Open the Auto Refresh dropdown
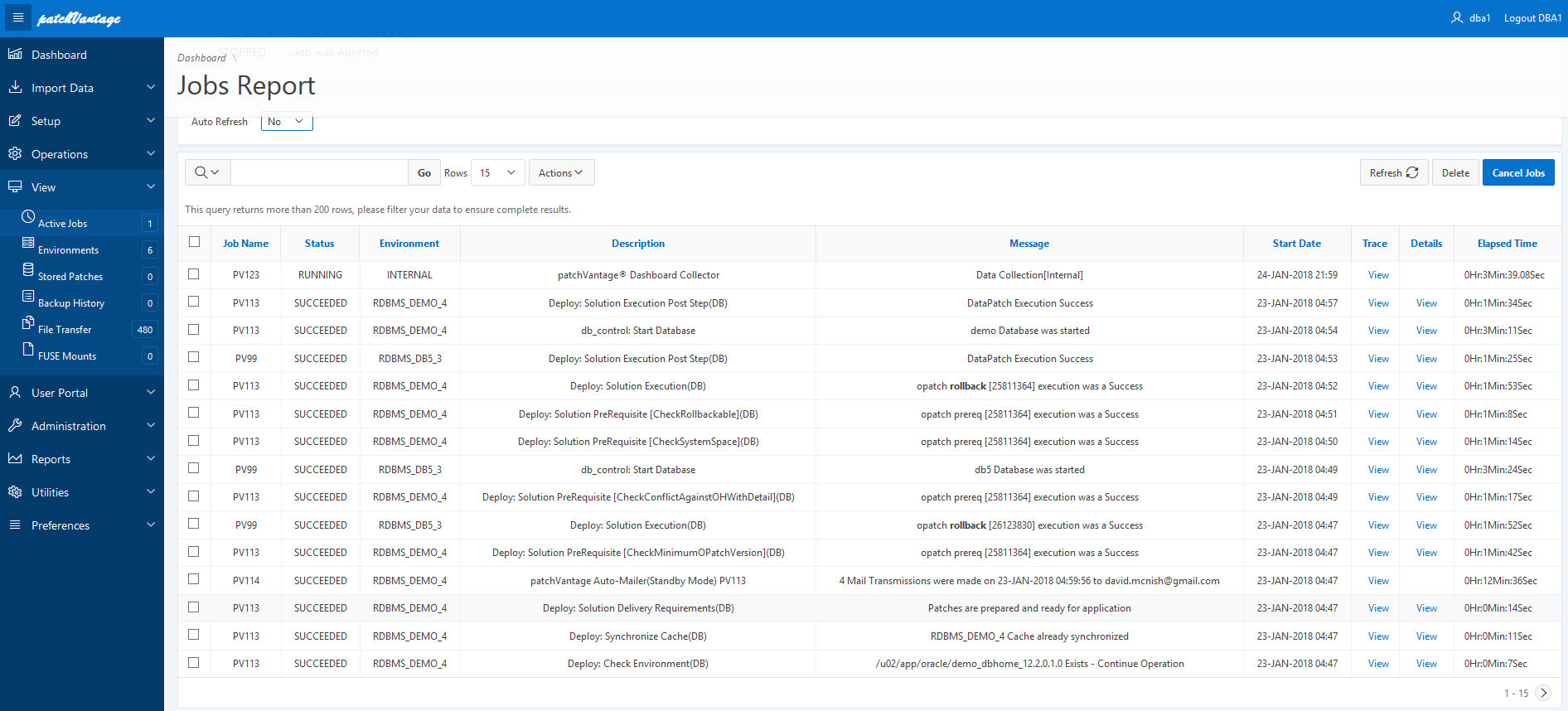Screen dimensions: 1568x711 pos(287,121)
